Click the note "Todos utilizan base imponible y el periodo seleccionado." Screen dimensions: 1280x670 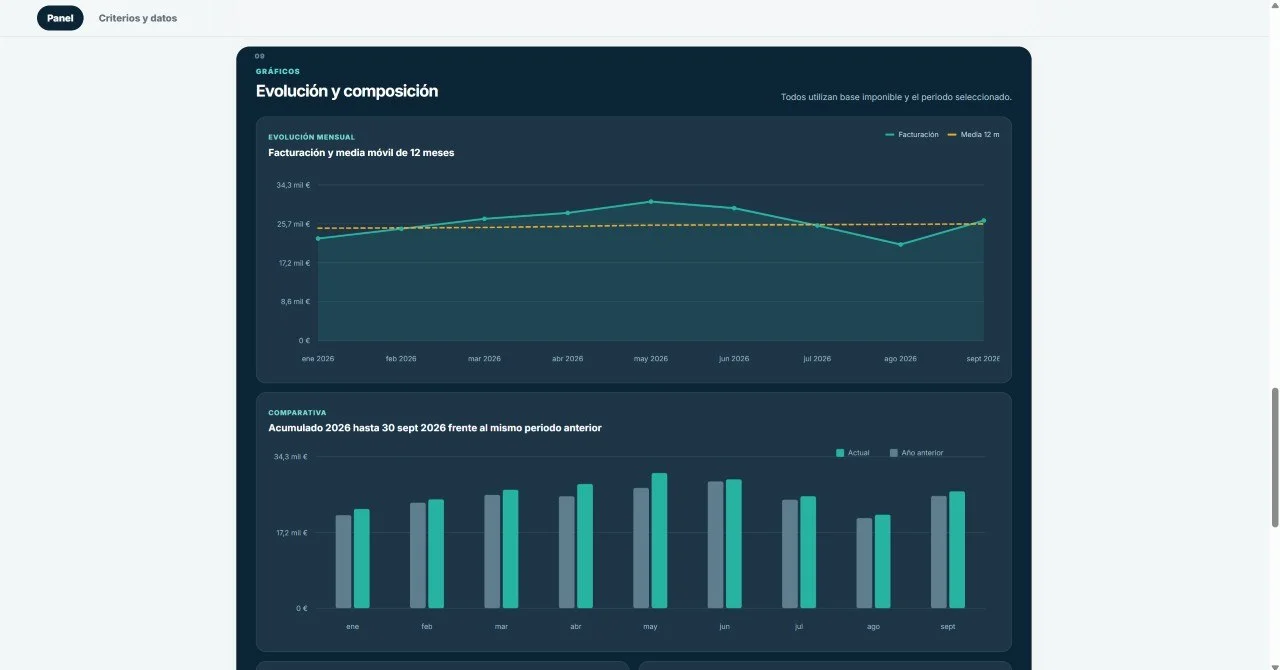896,97
